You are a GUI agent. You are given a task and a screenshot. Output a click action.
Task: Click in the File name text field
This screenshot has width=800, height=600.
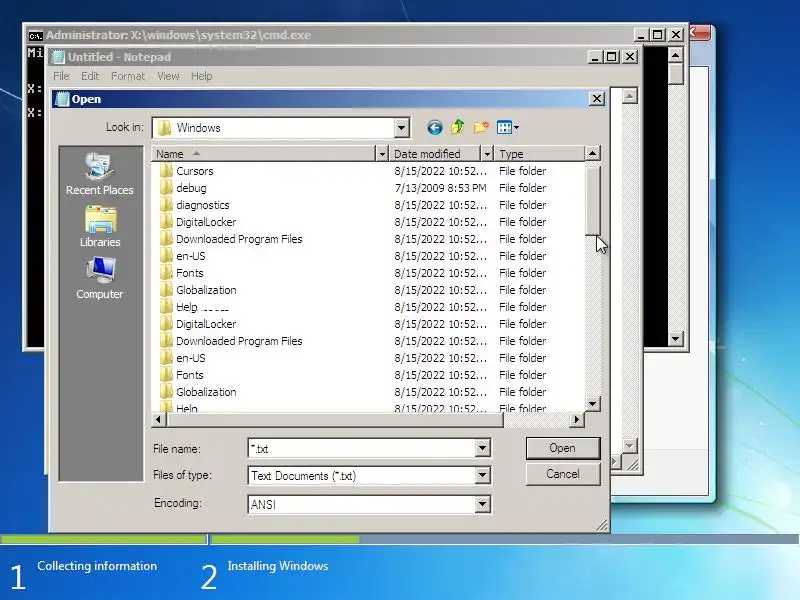pyautogui.click(x=362, y=448)
